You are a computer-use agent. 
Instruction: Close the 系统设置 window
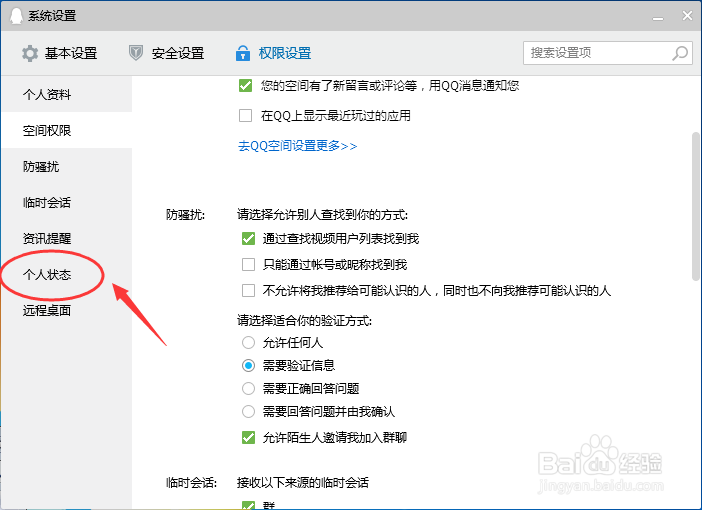pyautogui.click(x=687, y=16)
